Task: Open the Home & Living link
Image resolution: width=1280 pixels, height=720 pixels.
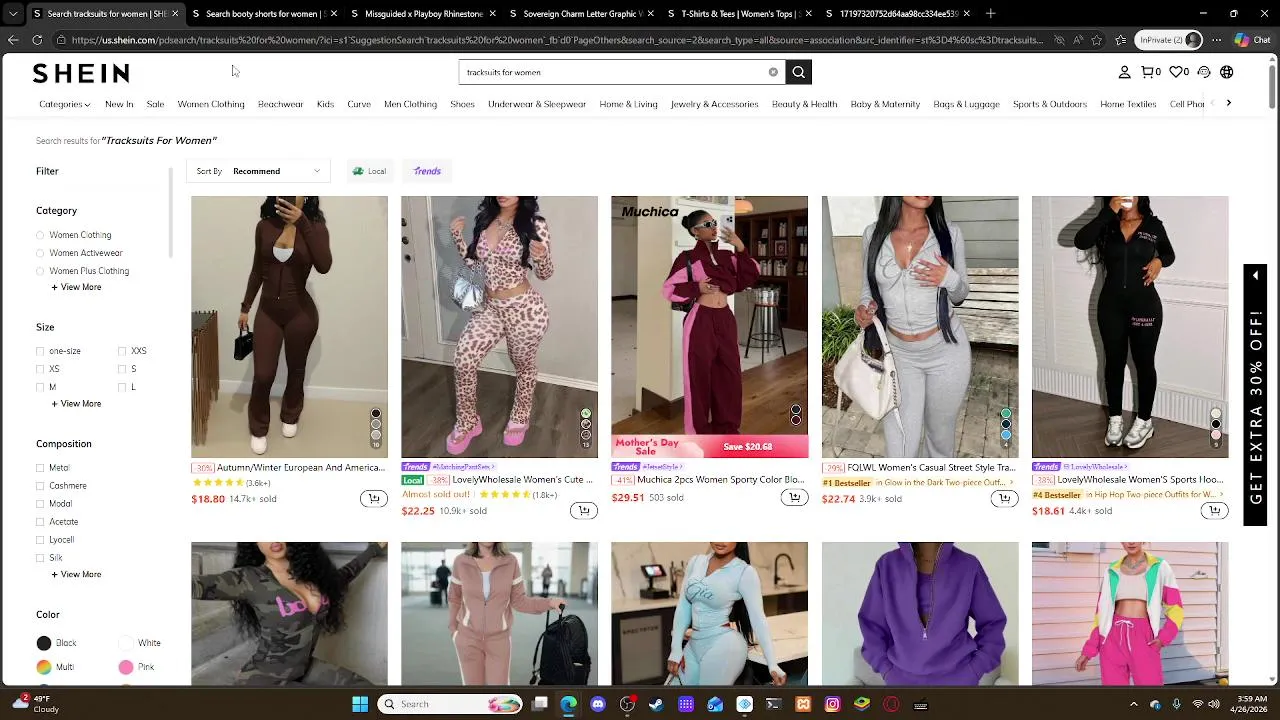Action: 628,104
